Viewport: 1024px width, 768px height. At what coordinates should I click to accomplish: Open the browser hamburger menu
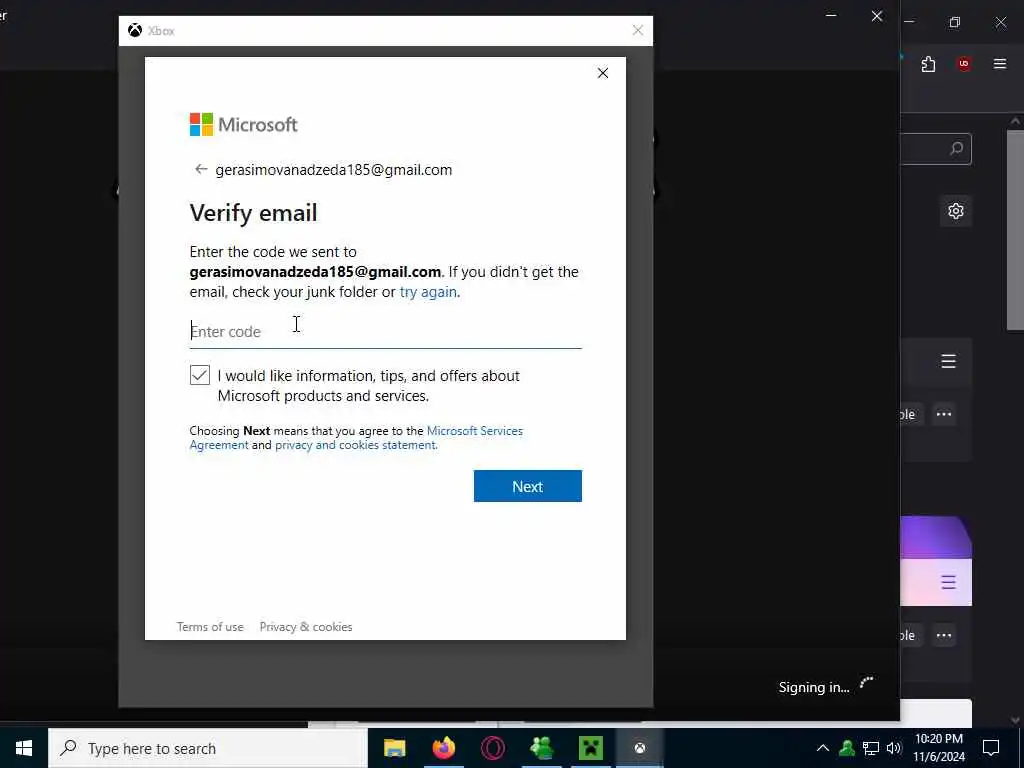pyautogui.click(x=999, y=64)
